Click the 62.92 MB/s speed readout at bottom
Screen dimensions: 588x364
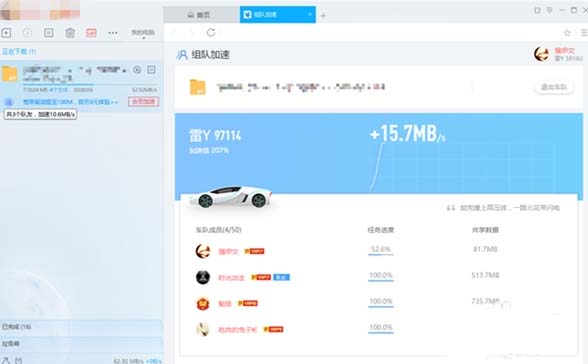coord(129,361)
